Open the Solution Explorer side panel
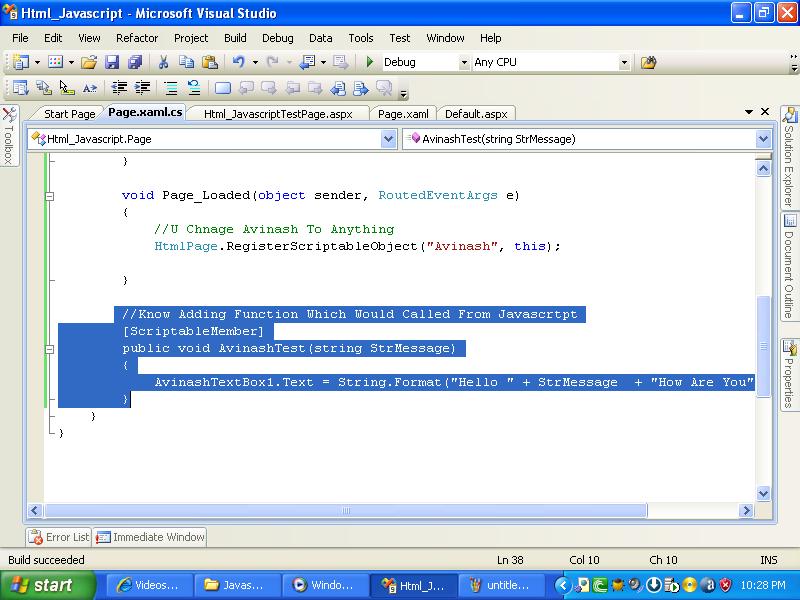800x600 pixels. (789, 157)
